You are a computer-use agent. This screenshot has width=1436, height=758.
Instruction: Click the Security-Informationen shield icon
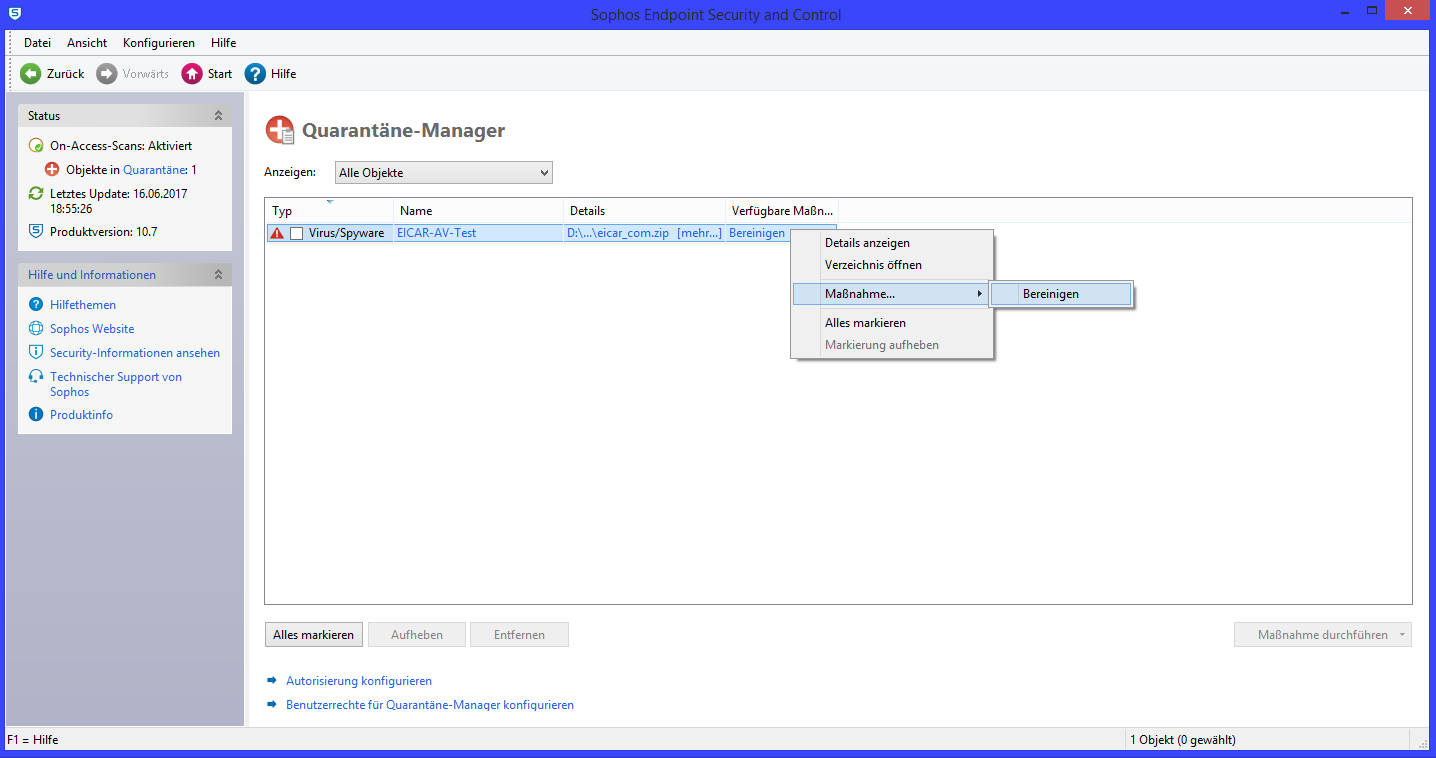36,352
